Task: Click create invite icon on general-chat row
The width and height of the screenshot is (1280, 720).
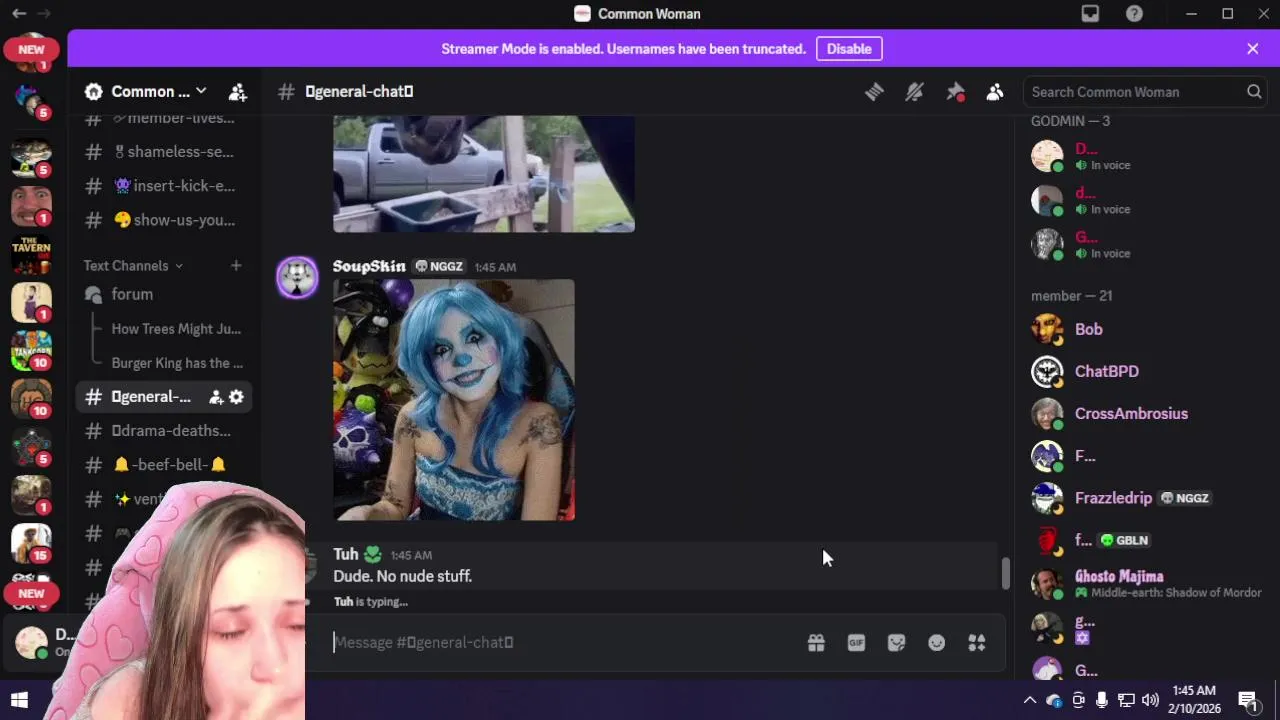Action: click(215, 397)
